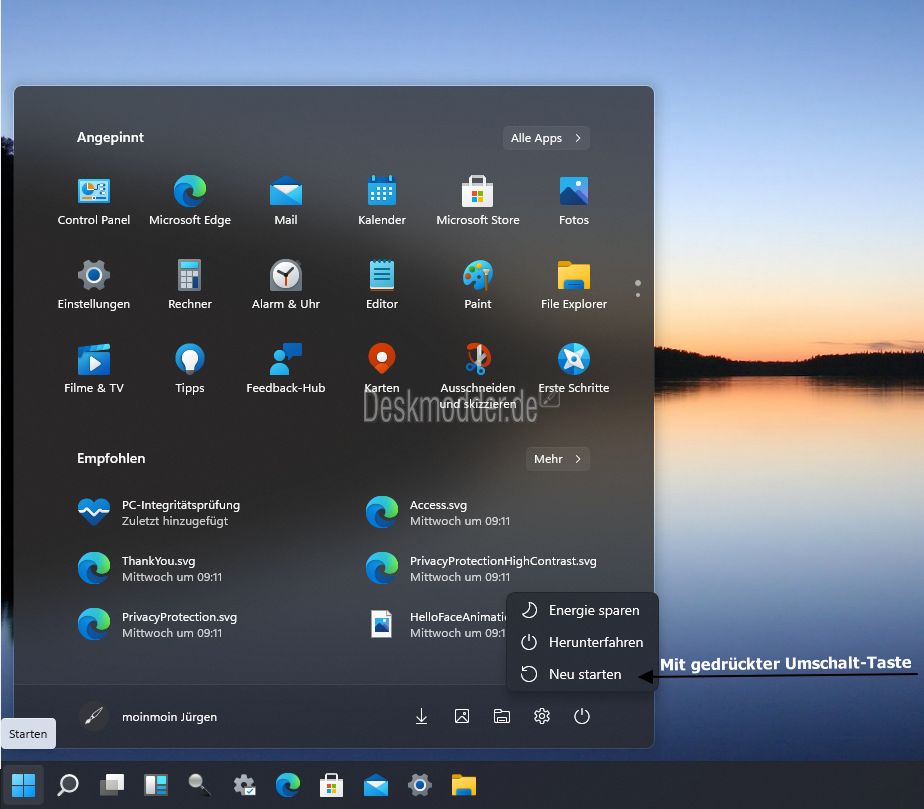Open the Alarm & Uhr app

point(286,284)
